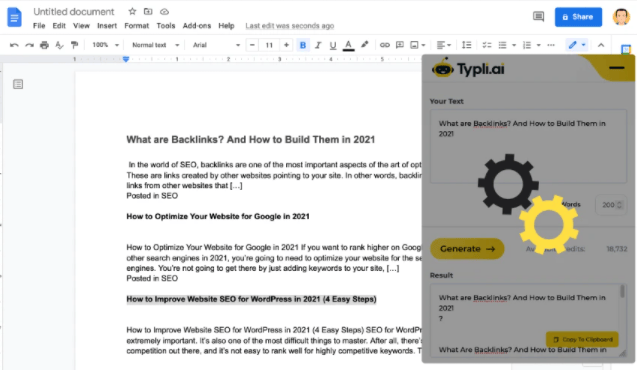This screenshot has width=637, height=371.
Task: Open the File menu
Action: pyautogui.click(x=39, y=26)
